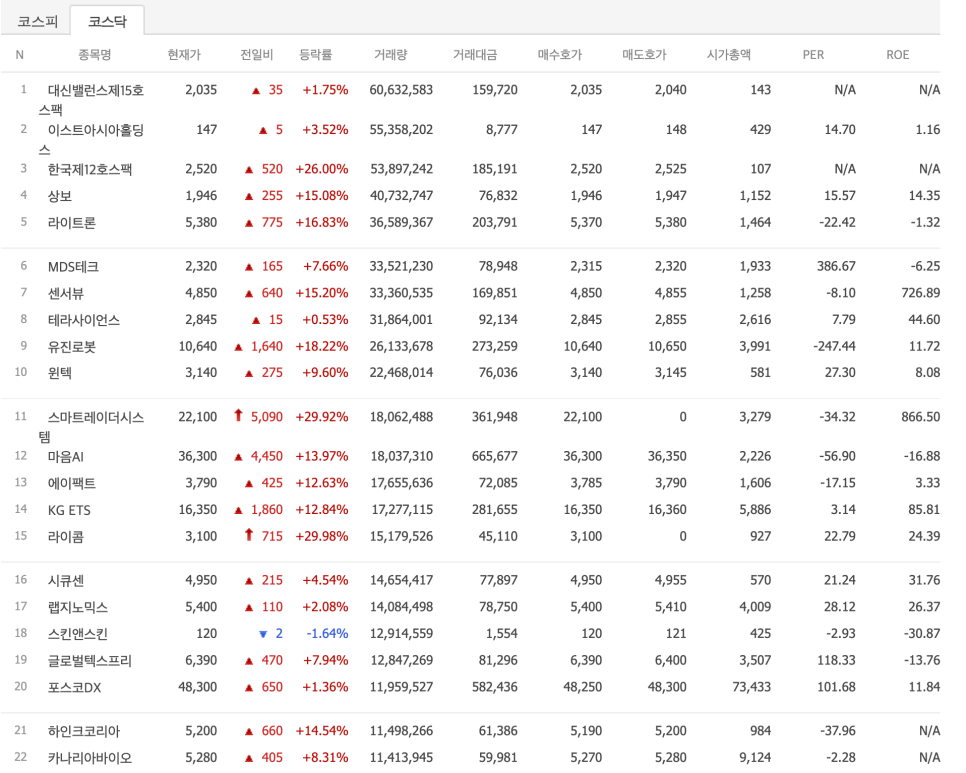Screen dimensions: 966x773
Task: Click the 등락률 column header
Action: point(315,55)
